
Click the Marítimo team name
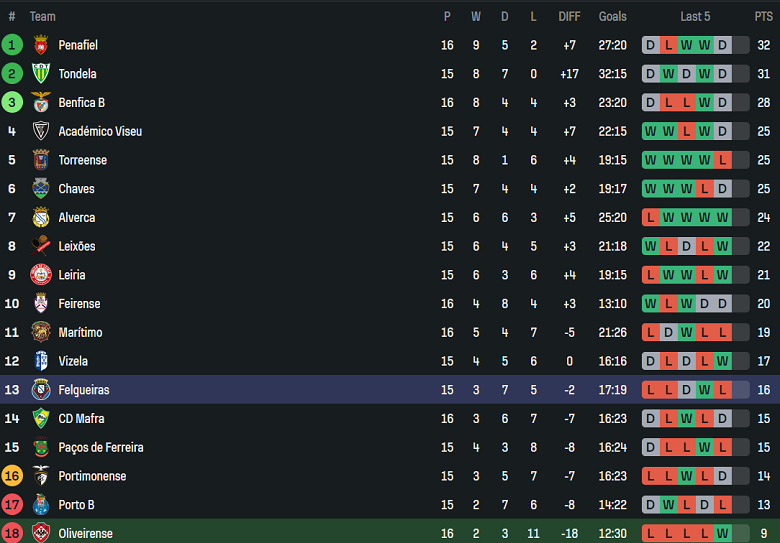click(x=80, y=332)
